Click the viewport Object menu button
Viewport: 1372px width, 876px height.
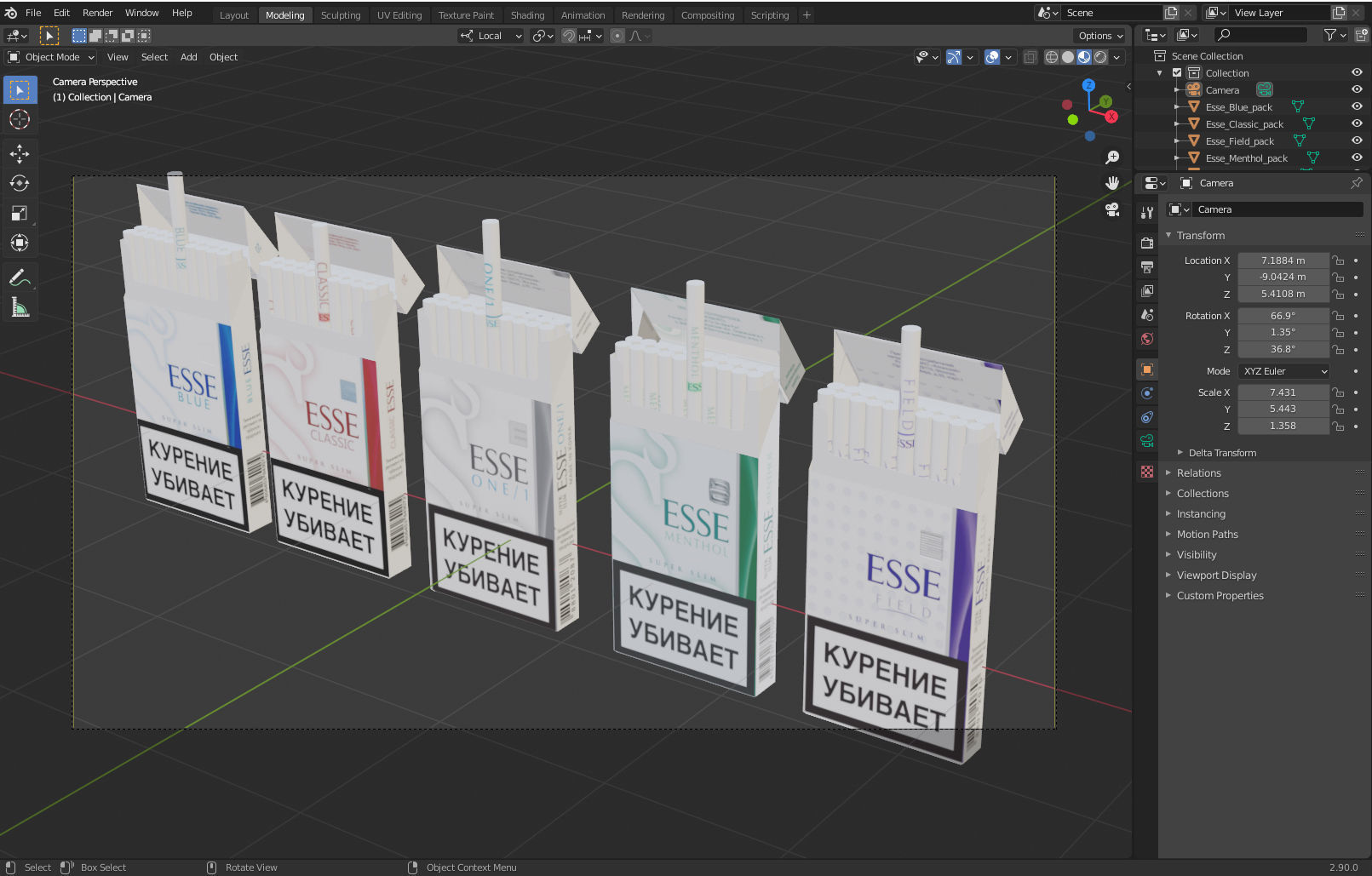pos(223,57)
